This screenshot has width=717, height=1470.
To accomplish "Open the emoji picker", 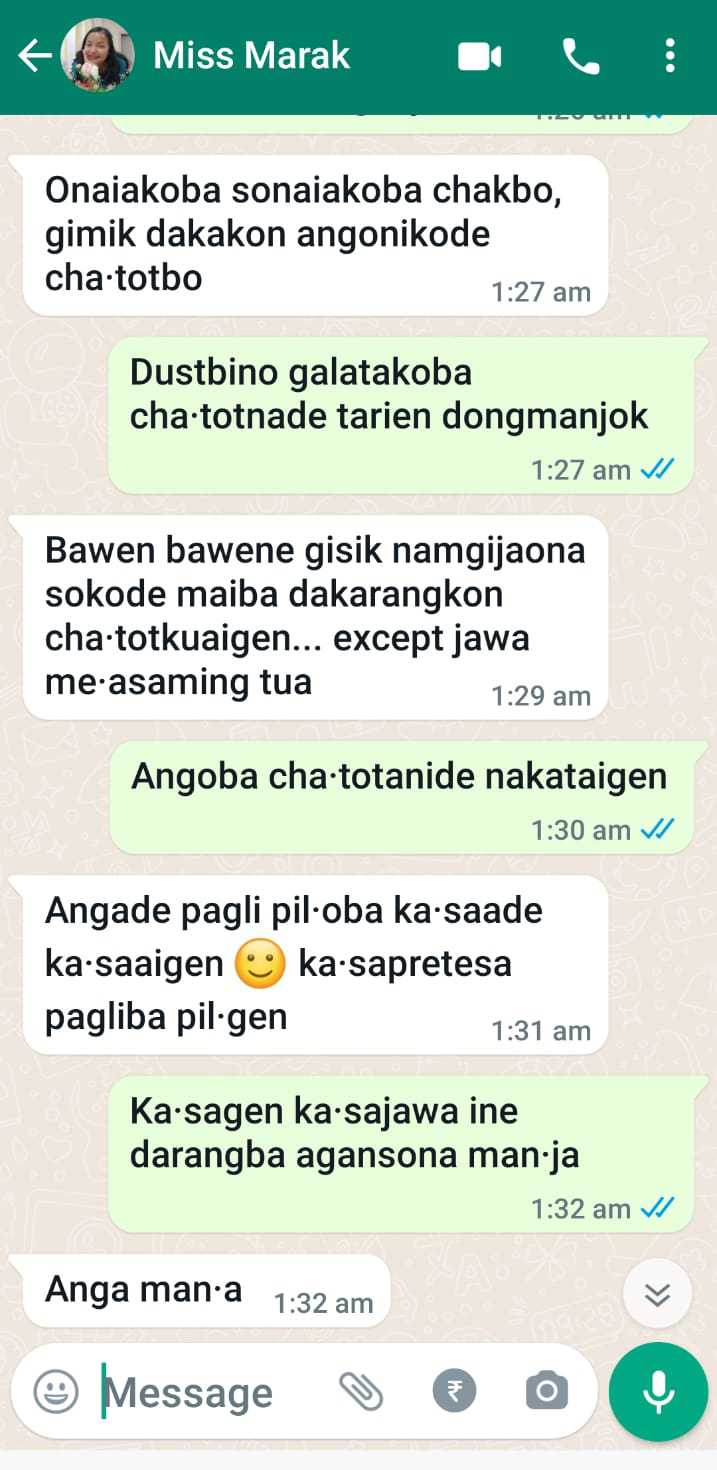I will (x=56, y=1391).
